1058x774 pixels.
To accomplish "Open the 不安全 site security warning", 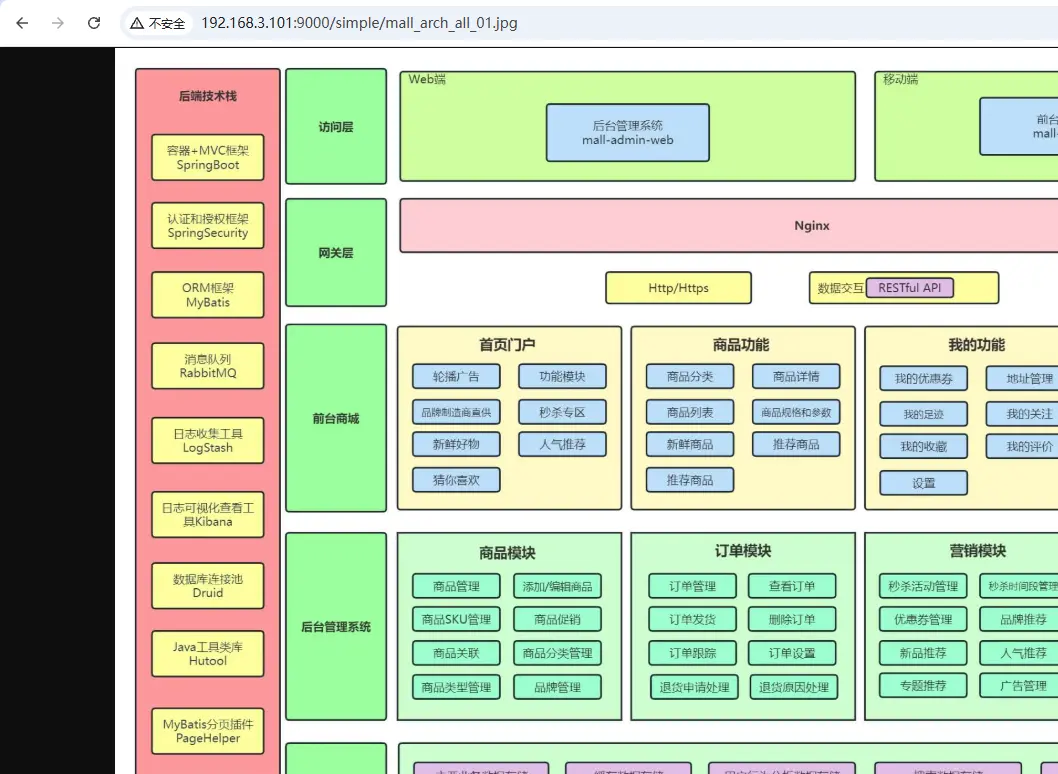I will [x=158, y=23].
